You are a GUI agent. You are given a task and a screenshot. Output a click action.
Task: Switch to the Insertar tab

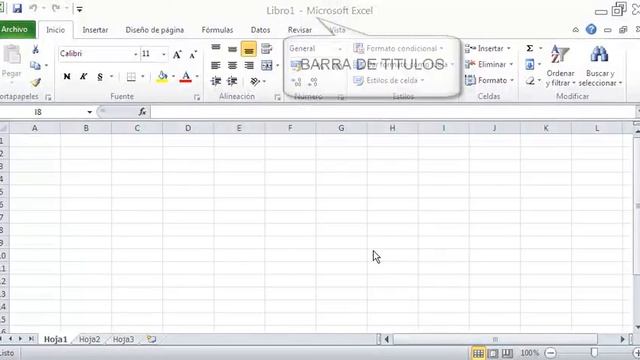[x=95, y=30]
